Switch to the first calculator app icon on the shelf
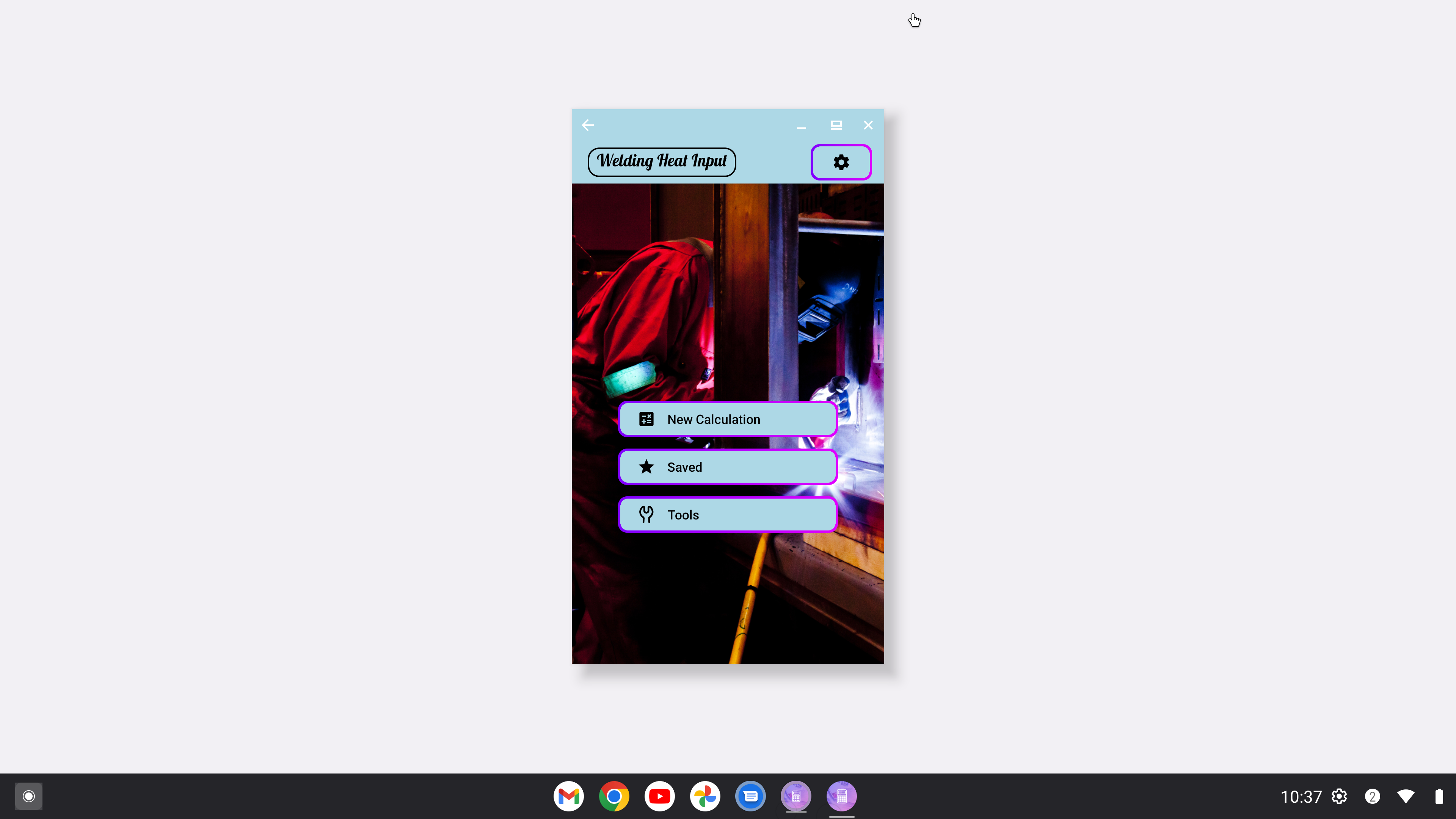 click(796, 796)
